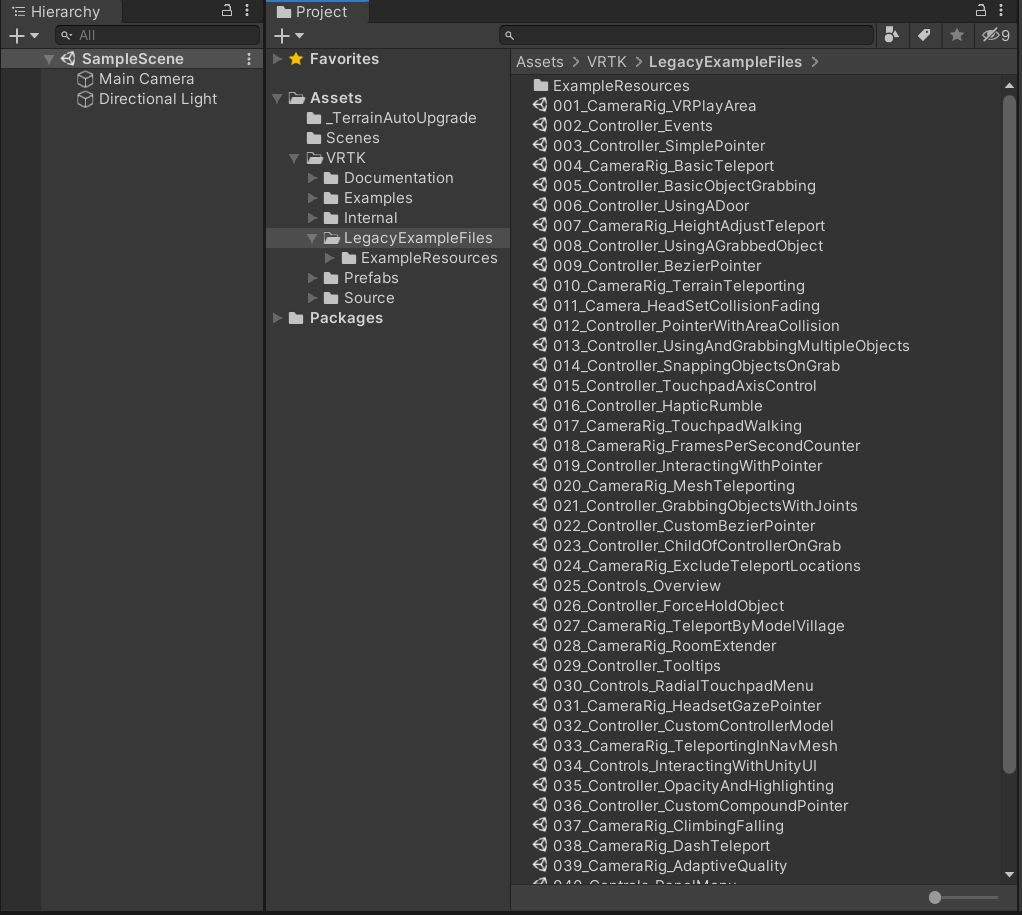Screen dimensions: 1022x915
Task: Select 004_CameraRig_BasicTeleport scene icon
Action: pos(540,166)
